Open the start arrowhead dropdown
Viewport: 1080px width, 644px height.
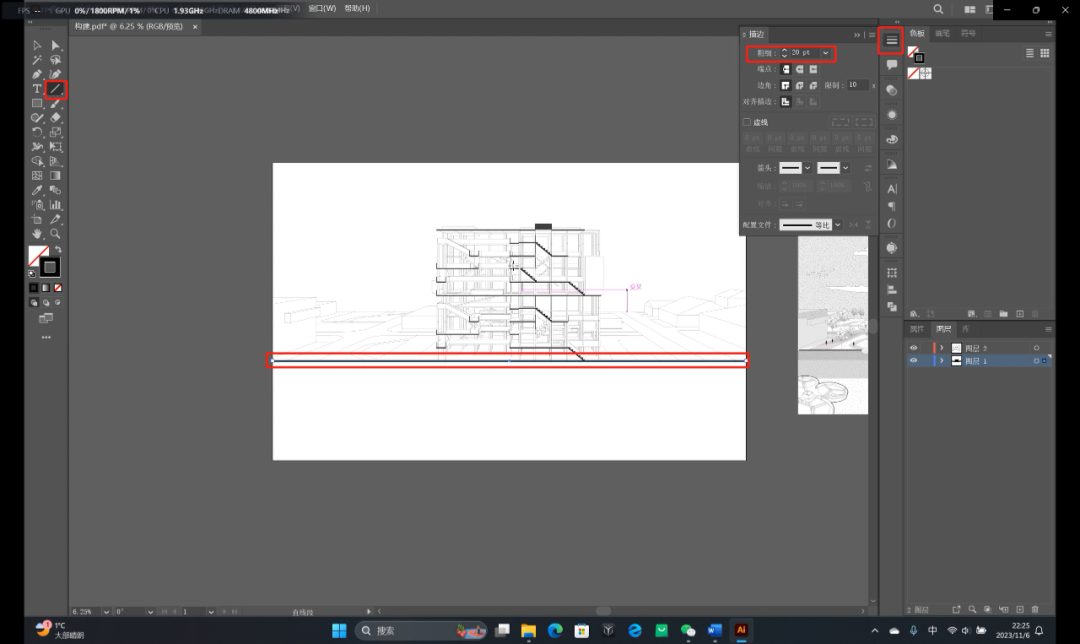tap(807, 168)
